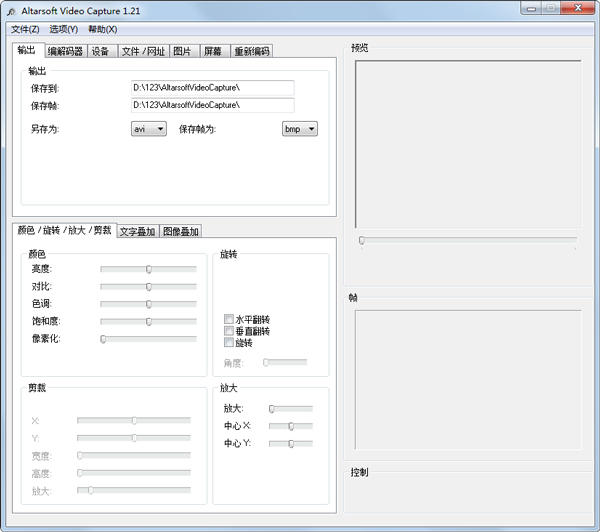Click the Altarsoft app icon in title bar
Viewport: 600px width, 532px height.
[11, 9]
